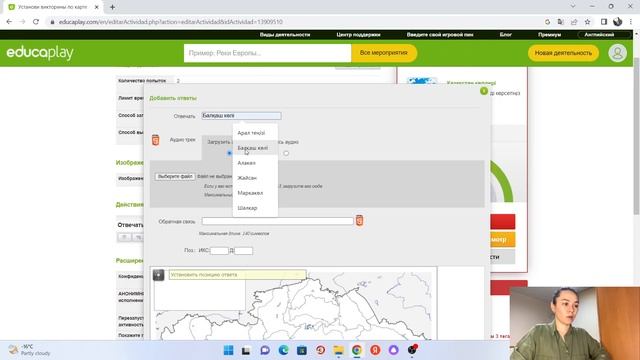The width and height of the screenshot is (640, 360).
Task: Bookmark this page with star icon
Action: pos(587,22)
